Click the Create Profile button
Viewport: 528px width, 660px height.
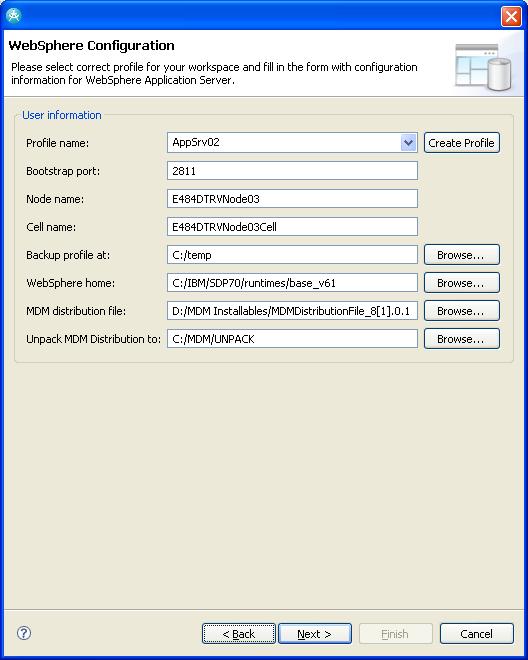coord(461,143)
